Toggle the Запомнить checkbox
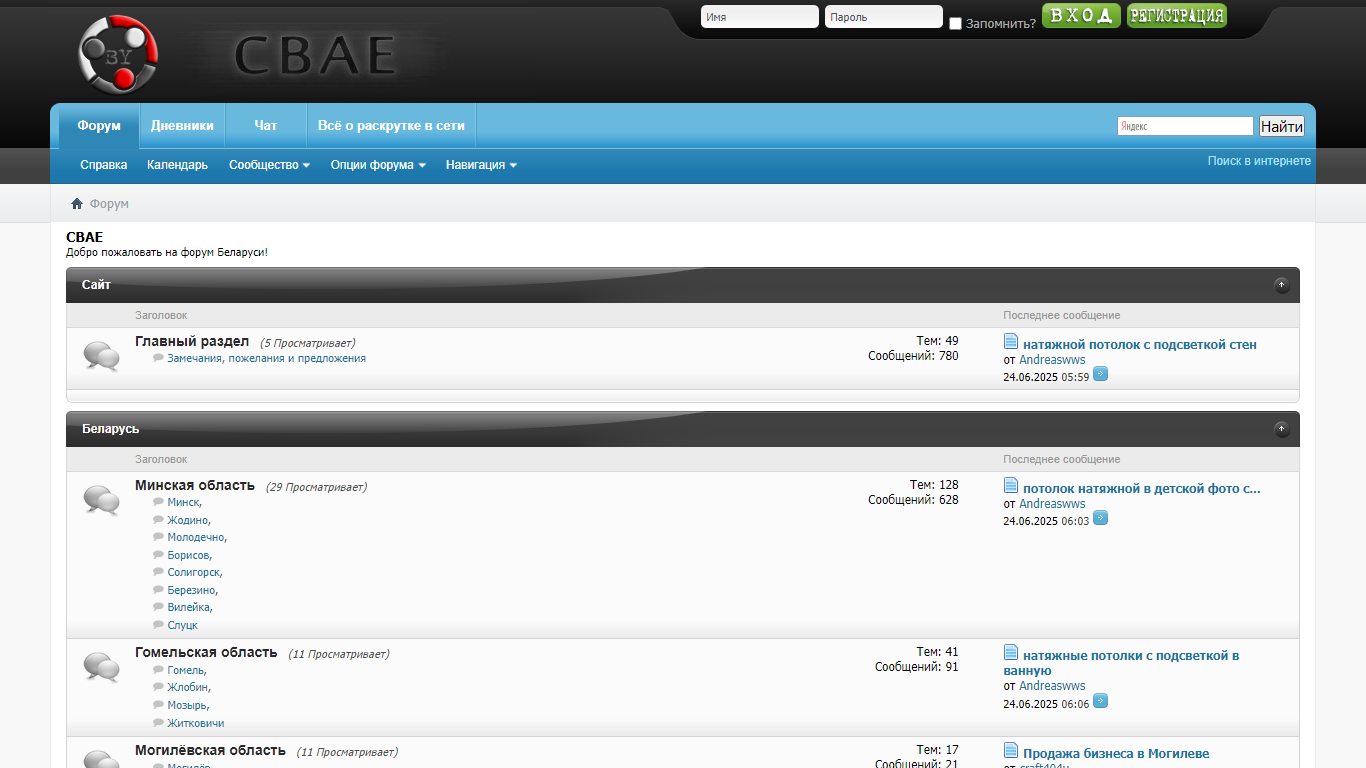The image size is (1366, 768). pos(955,23)
